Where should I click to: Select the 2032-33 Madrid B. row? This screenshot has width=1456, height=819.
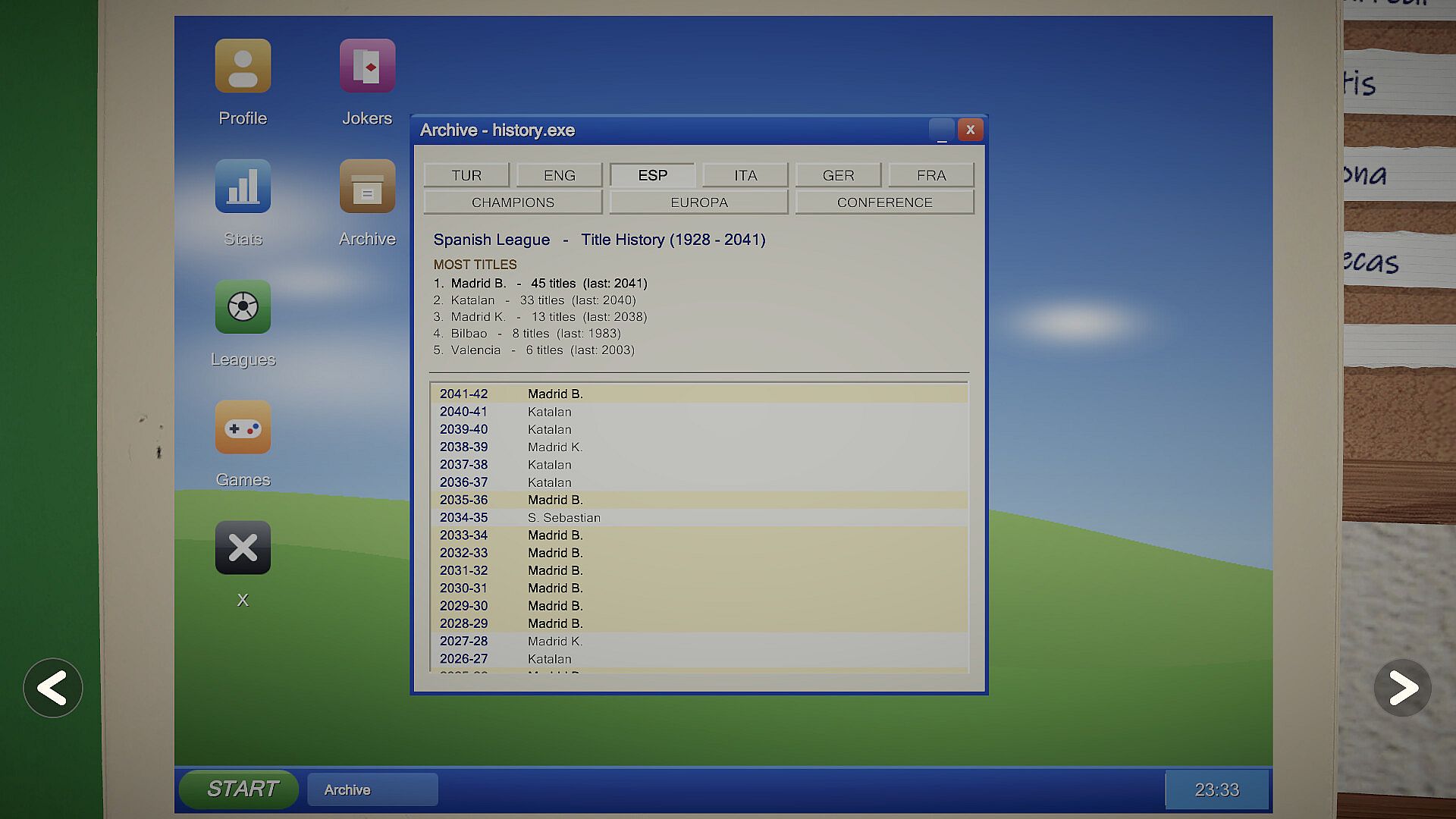click(699, 553)
